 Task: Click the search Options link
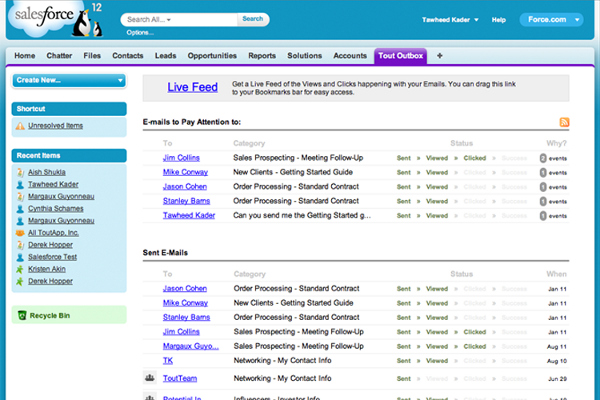coord(140,33)
